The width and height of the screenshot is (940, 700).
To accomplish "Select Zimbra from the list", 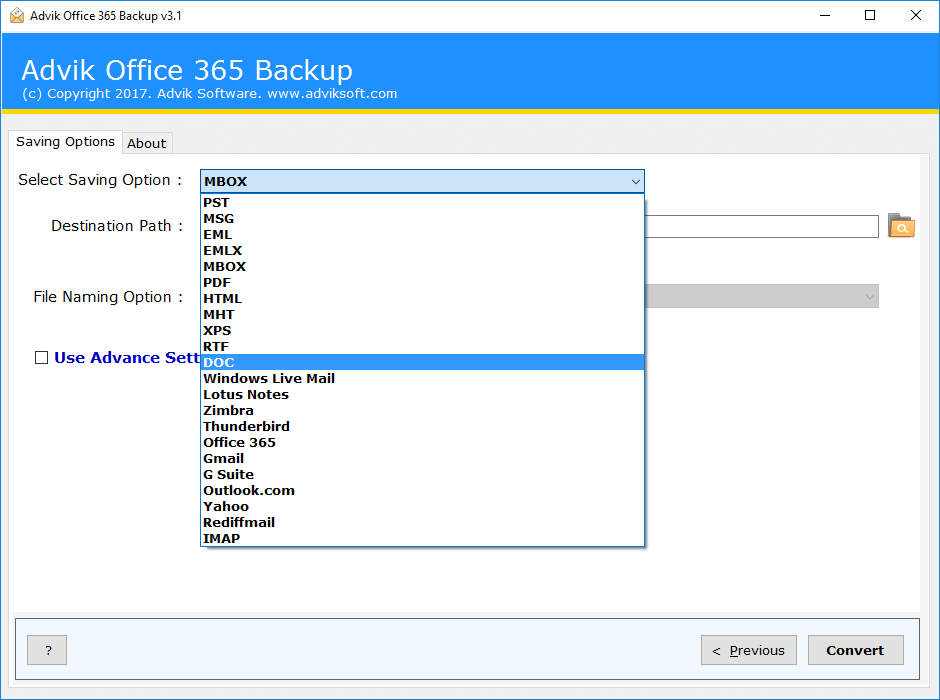I will coord(422,411).
